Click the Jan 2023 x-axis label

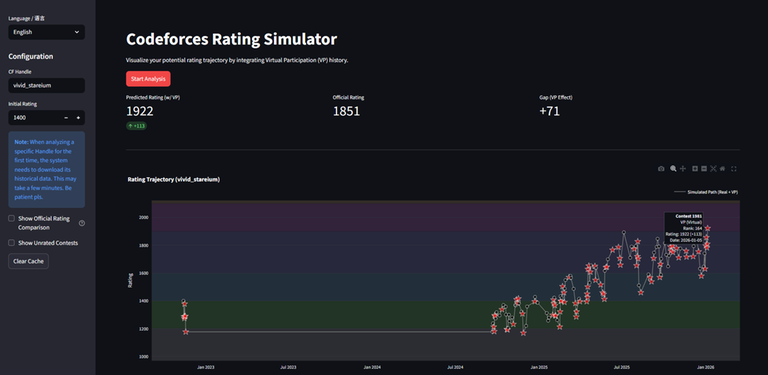[x=206, y=366]
